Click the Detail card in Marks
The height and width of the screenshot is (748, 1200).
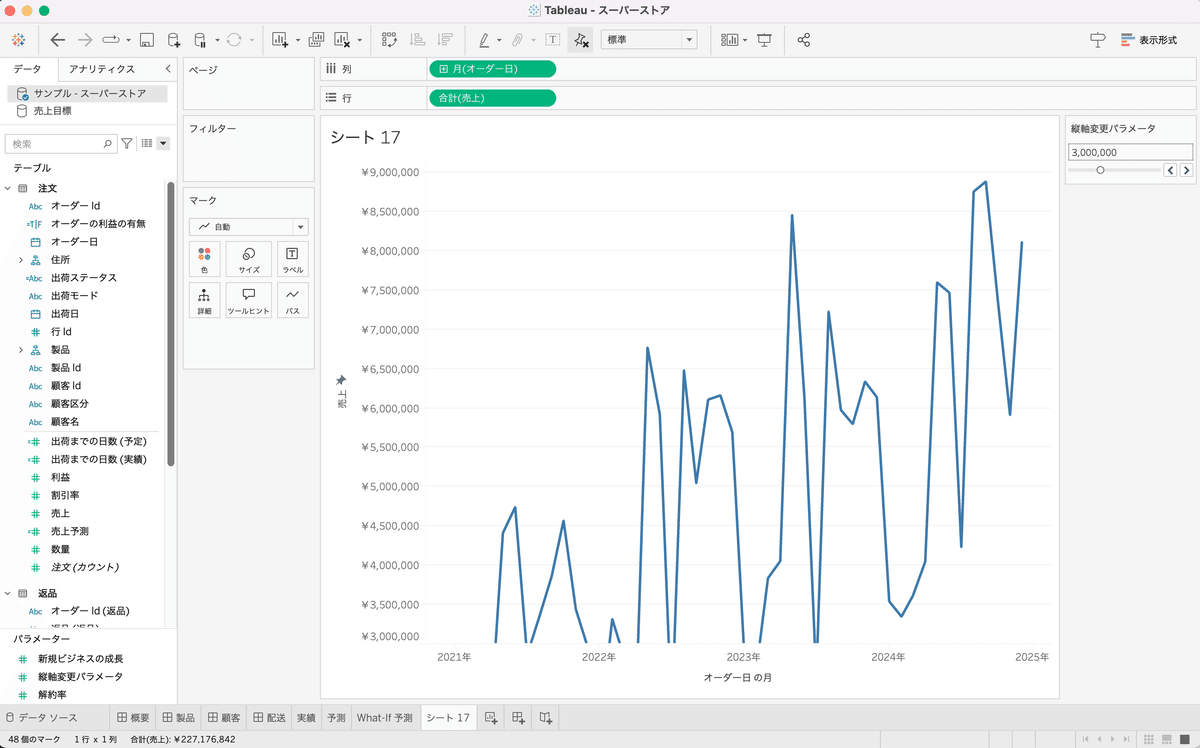click(204, 300)
